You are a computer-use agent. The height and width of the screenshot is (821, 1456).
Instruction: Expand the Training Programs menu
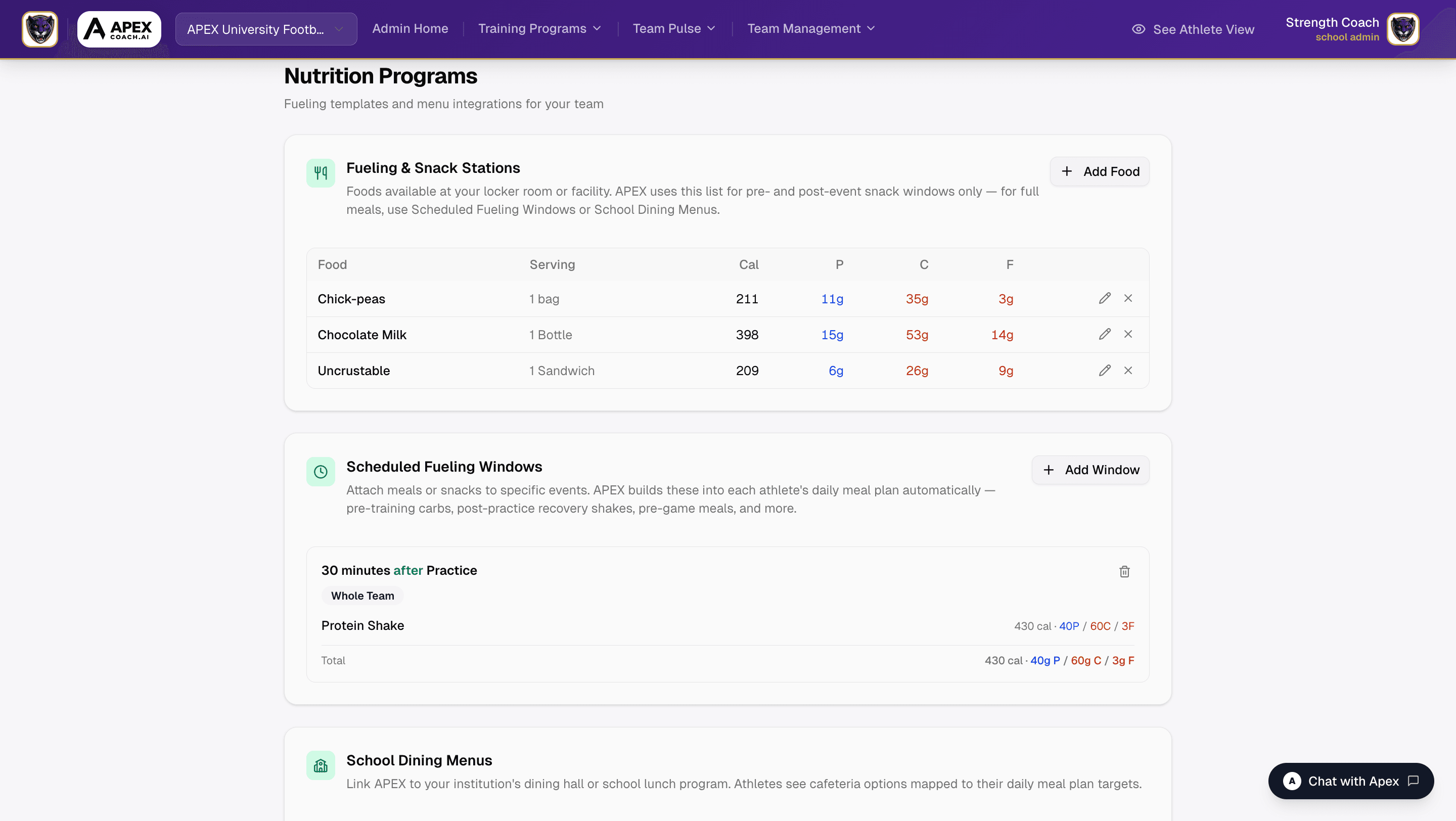tap(539, 29)
